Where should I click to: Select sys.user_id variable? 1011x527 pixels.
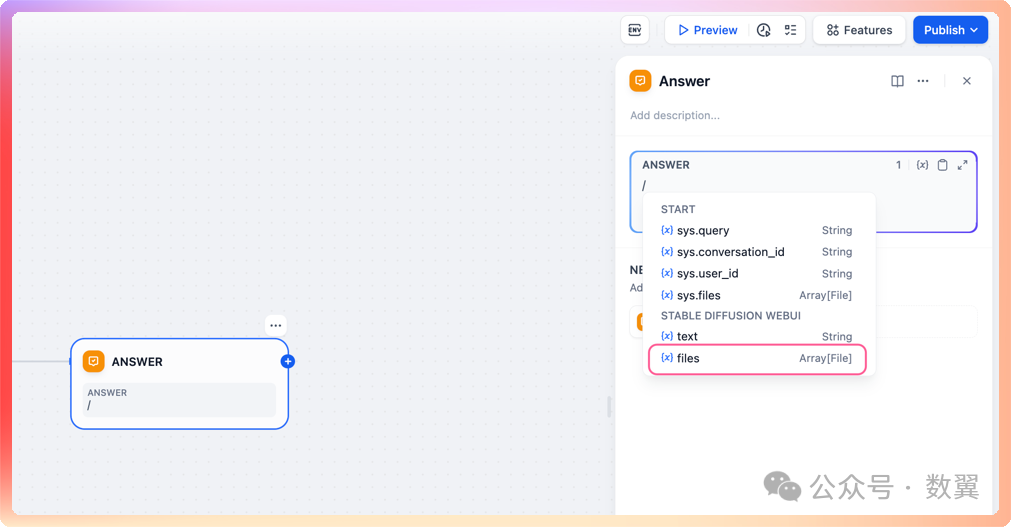click(x=757, y=273)
